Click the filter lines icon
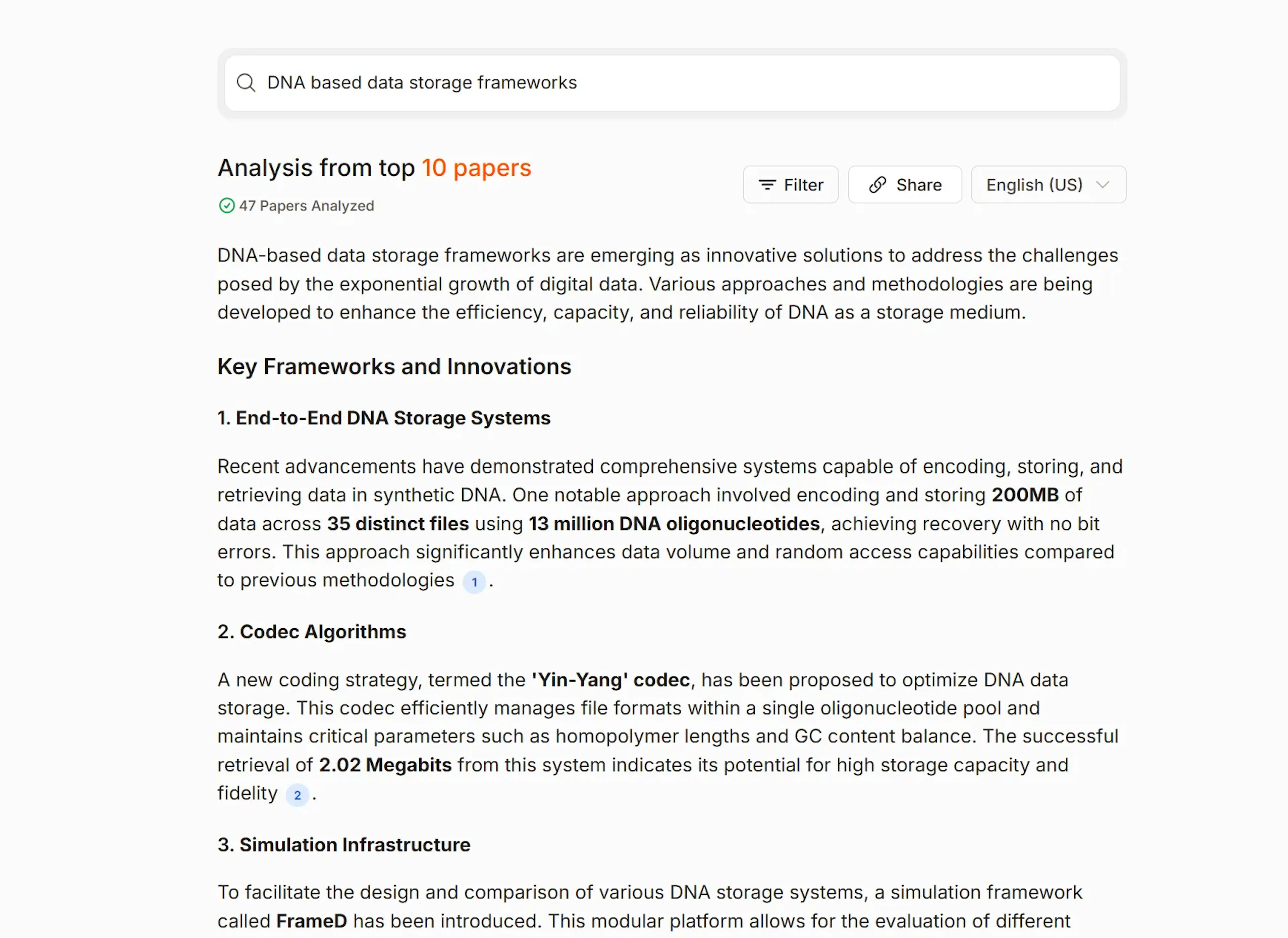1288x938 pixels. [767, 185]
